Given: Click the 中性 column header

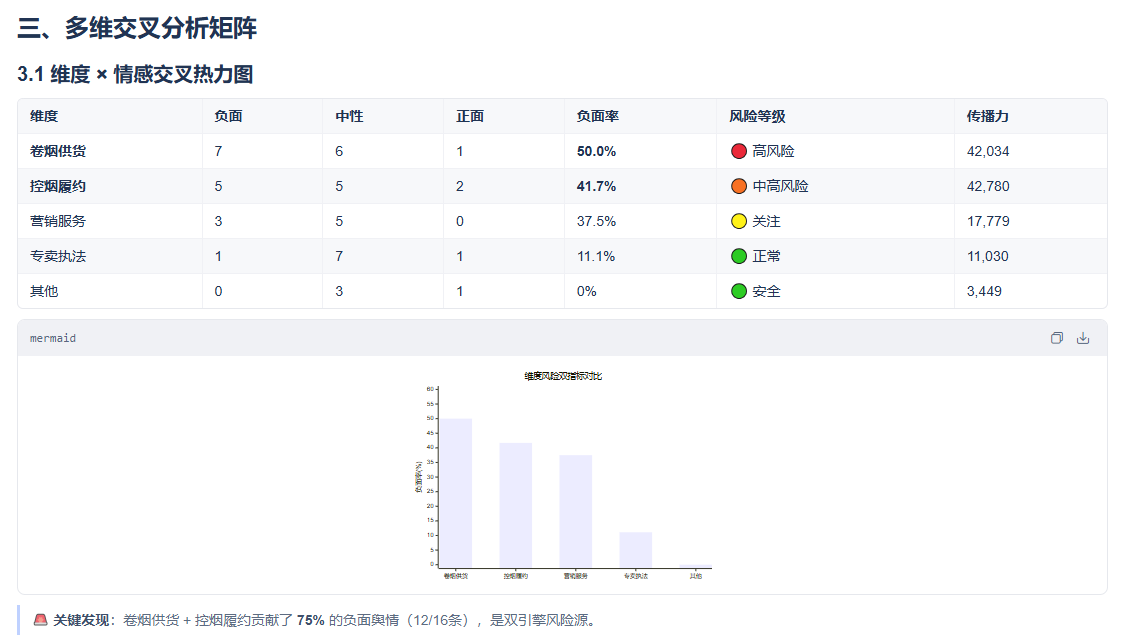Looking at the screenshot, I should click(x=349, y=116).
